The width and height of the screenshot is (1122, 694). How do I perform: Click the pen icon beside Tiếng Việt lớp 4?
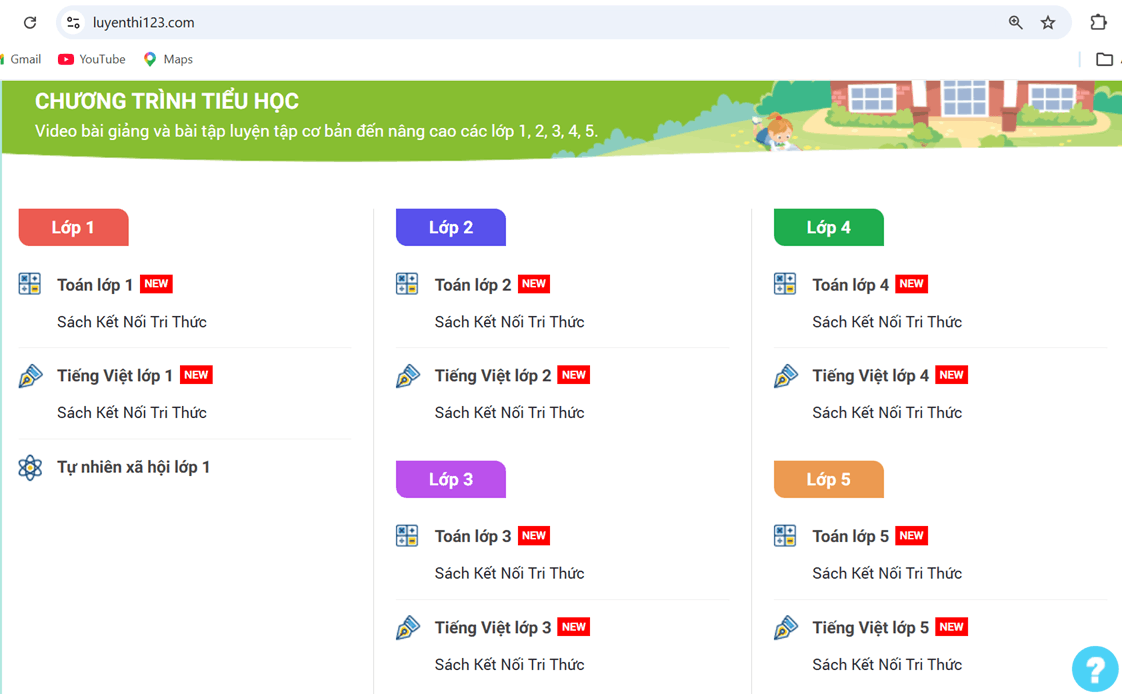point(786,376)
